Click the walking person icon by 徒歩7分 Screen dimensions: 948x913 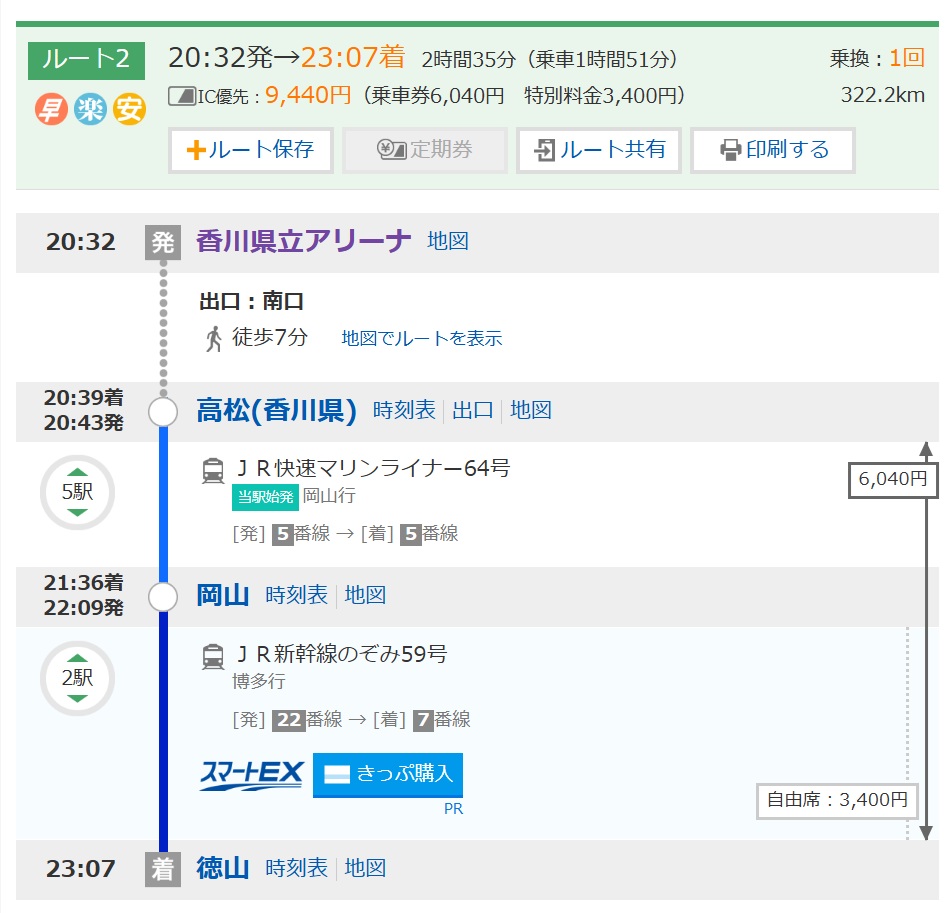(x=213, y=339)
